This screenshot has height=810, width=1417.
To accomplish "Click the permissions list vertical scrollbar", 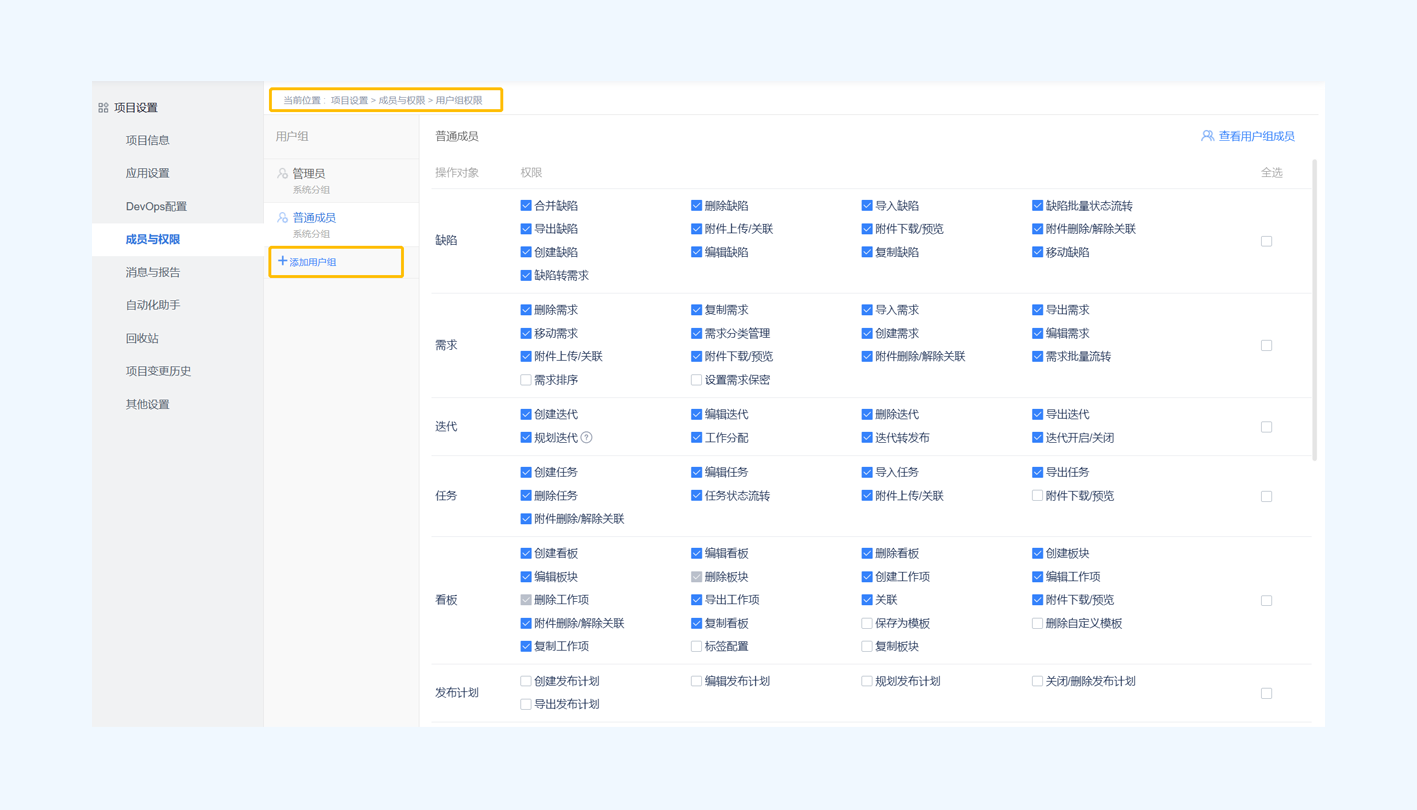I will pos(1314,310).
